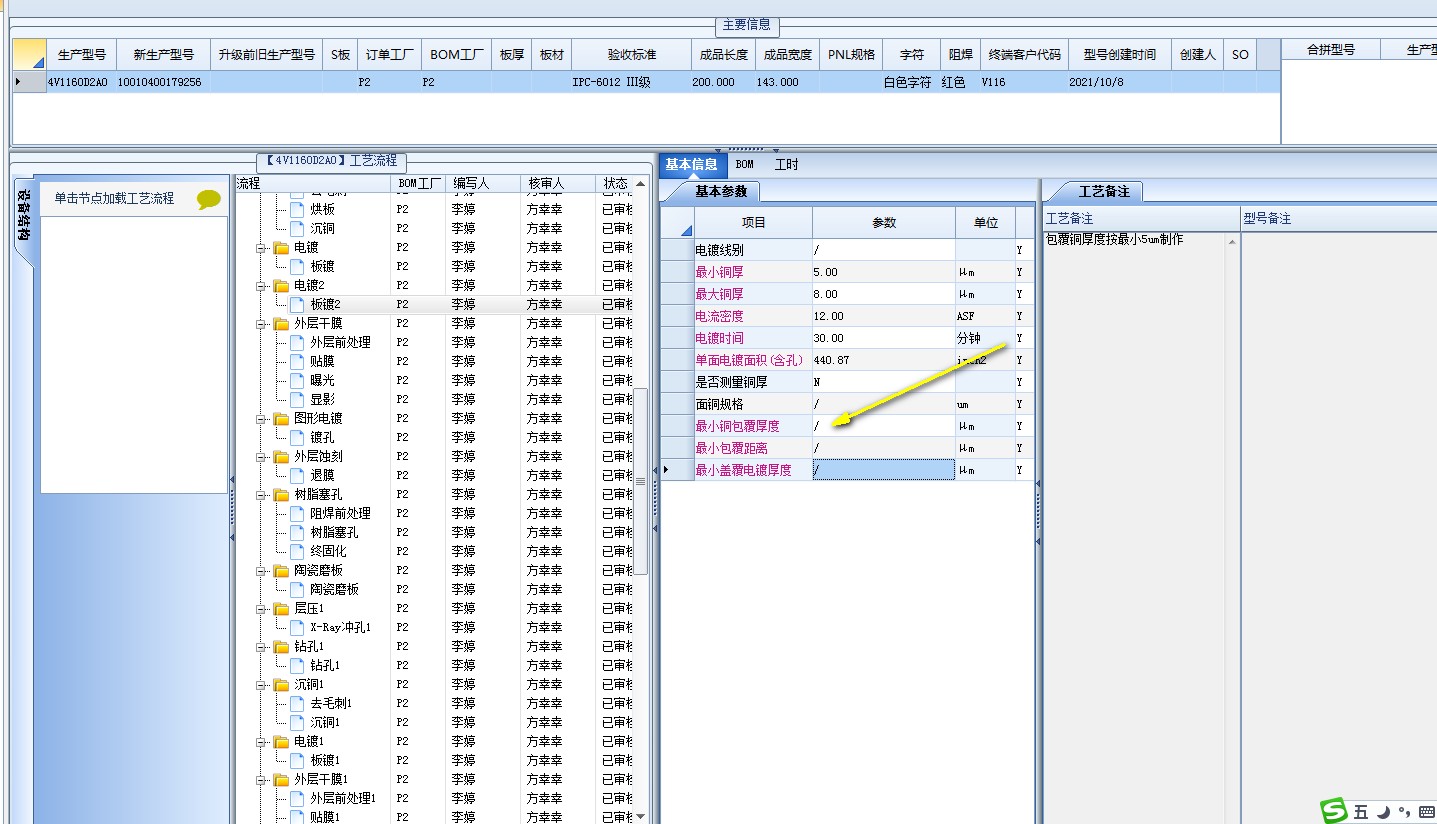Collapse the 外层干膜1 tree node
This screenshot has height=824, width=1437.
point(262,780)
